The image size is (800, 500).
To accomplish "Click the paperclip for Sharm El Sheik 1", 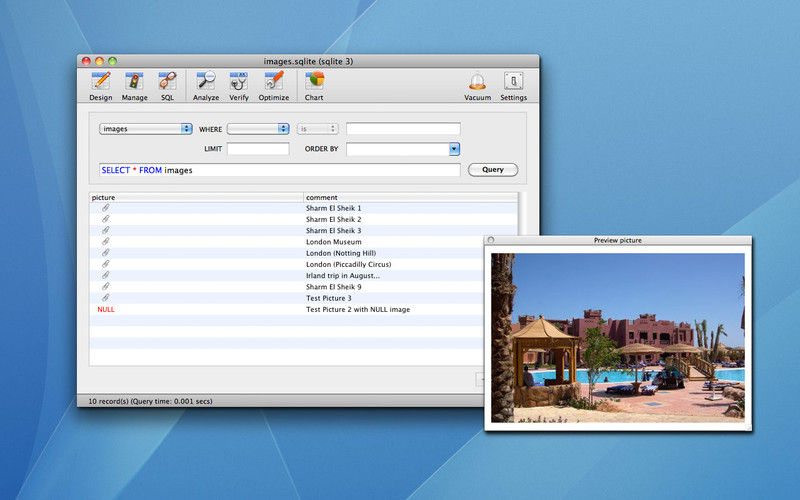I will point(106,208).
